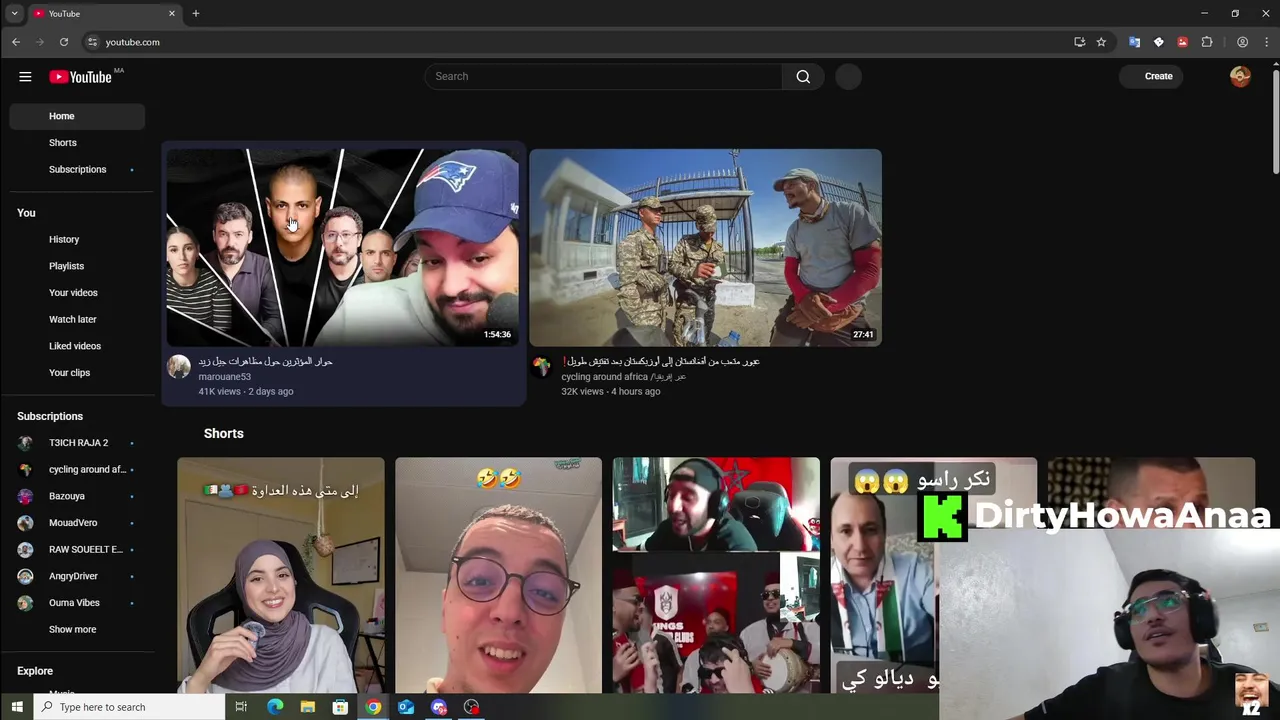Viewport: 1280px width, 720px height.
Task: Open File Explorer from taskbar
Action: tap(308, 707)
